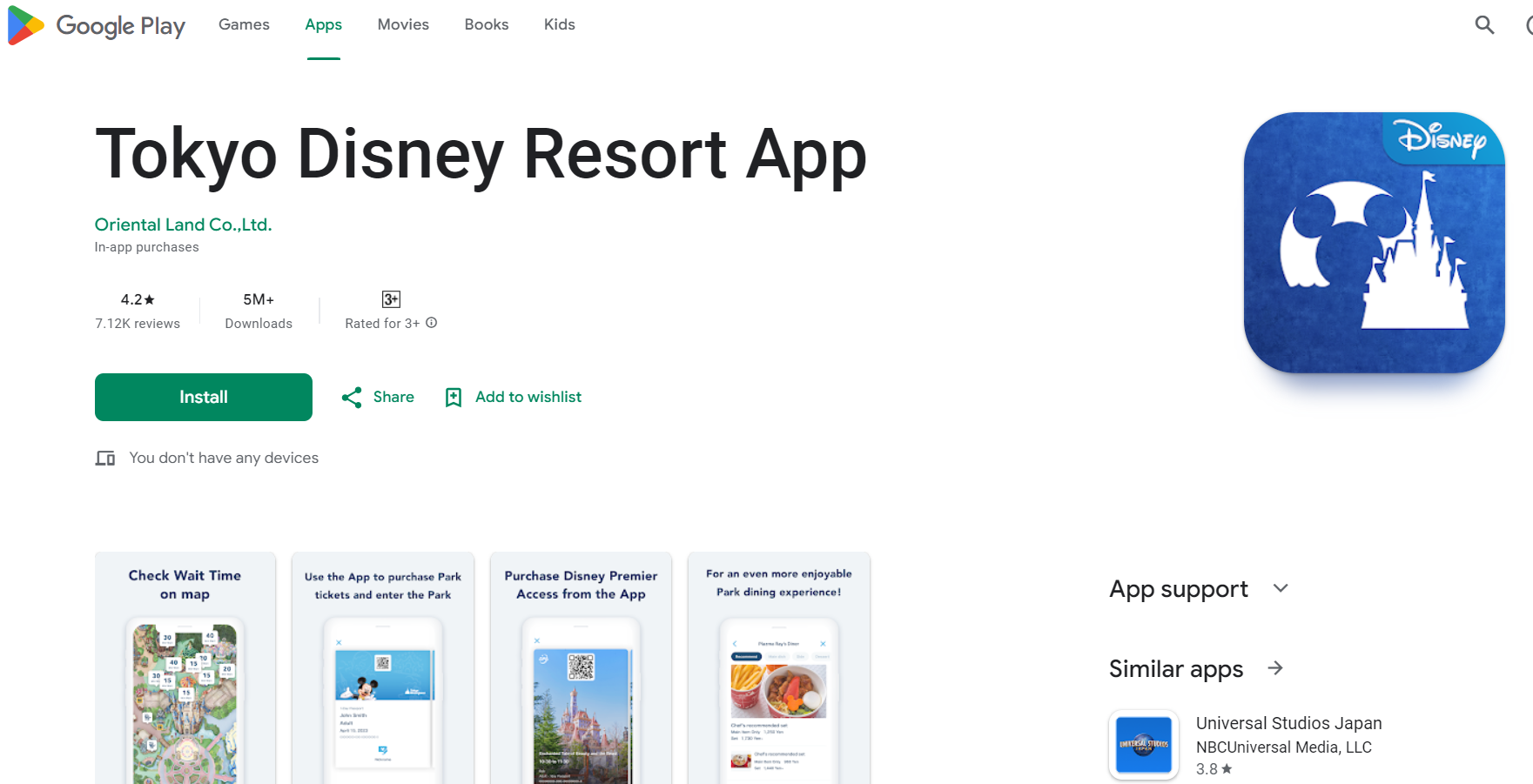Click the 3.8 star rating text
1533x784 pixels.
coord(1214,769)
